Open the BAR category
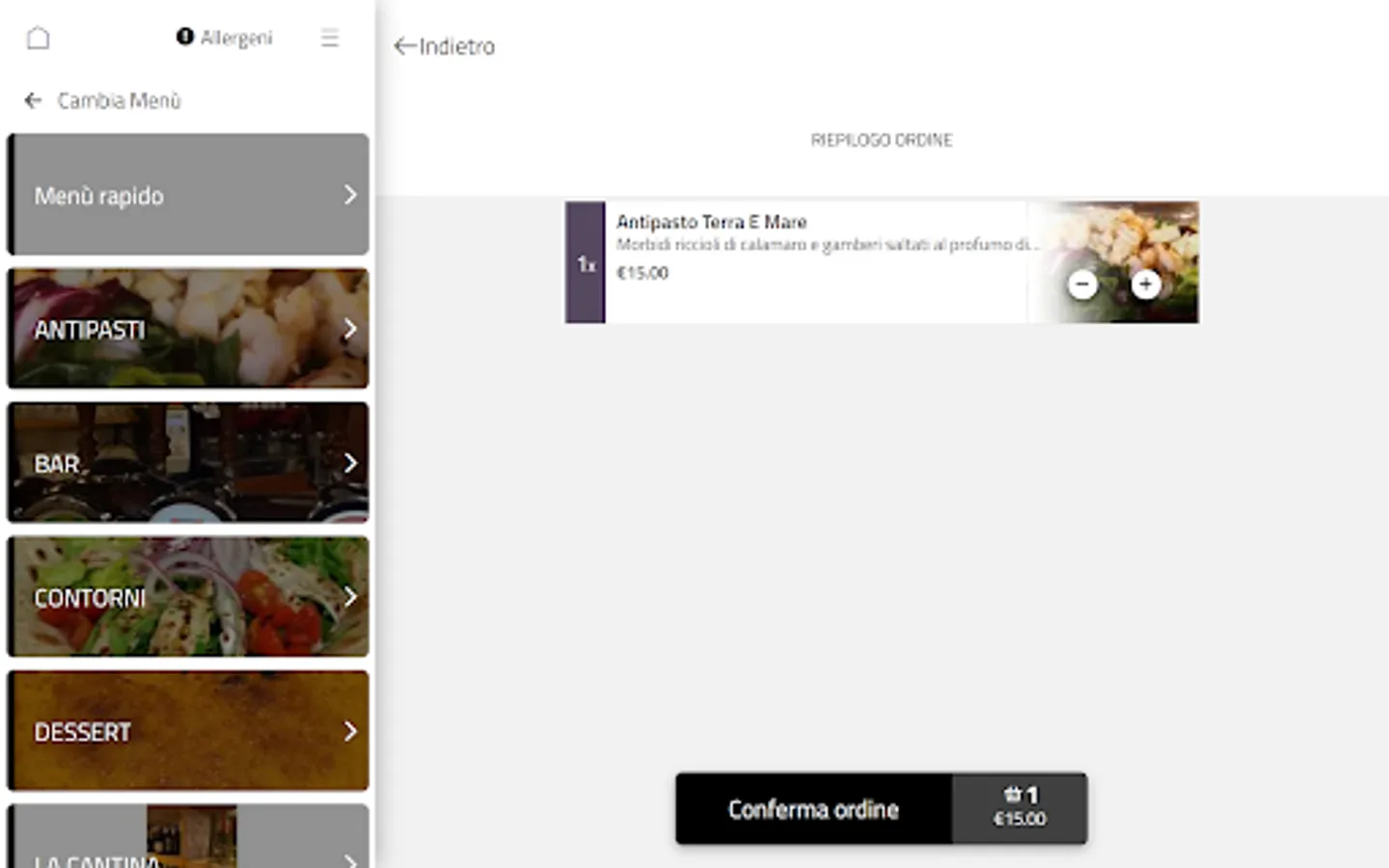 (x=188, y=463)
